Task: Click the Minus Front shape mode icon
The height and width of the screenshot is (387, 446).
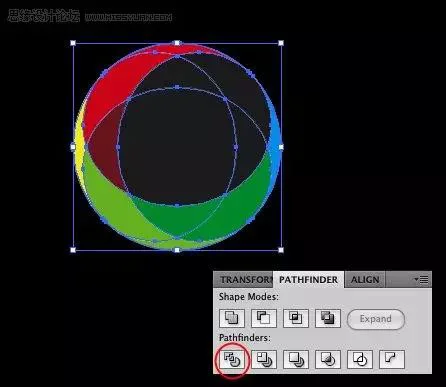Action: click(264, 318)
